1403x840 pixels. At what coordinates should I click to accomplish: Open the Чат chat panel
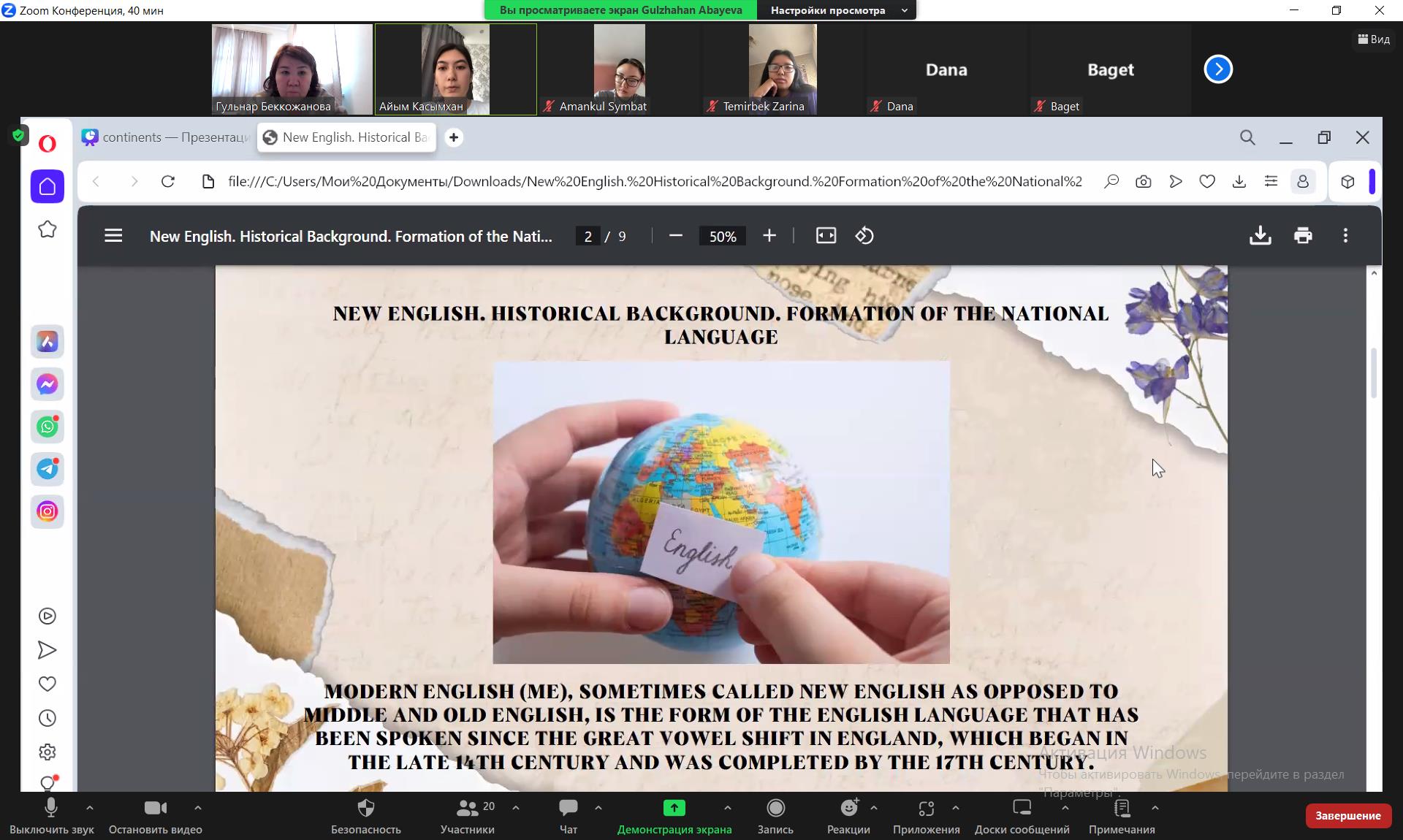tap(568, 808)
